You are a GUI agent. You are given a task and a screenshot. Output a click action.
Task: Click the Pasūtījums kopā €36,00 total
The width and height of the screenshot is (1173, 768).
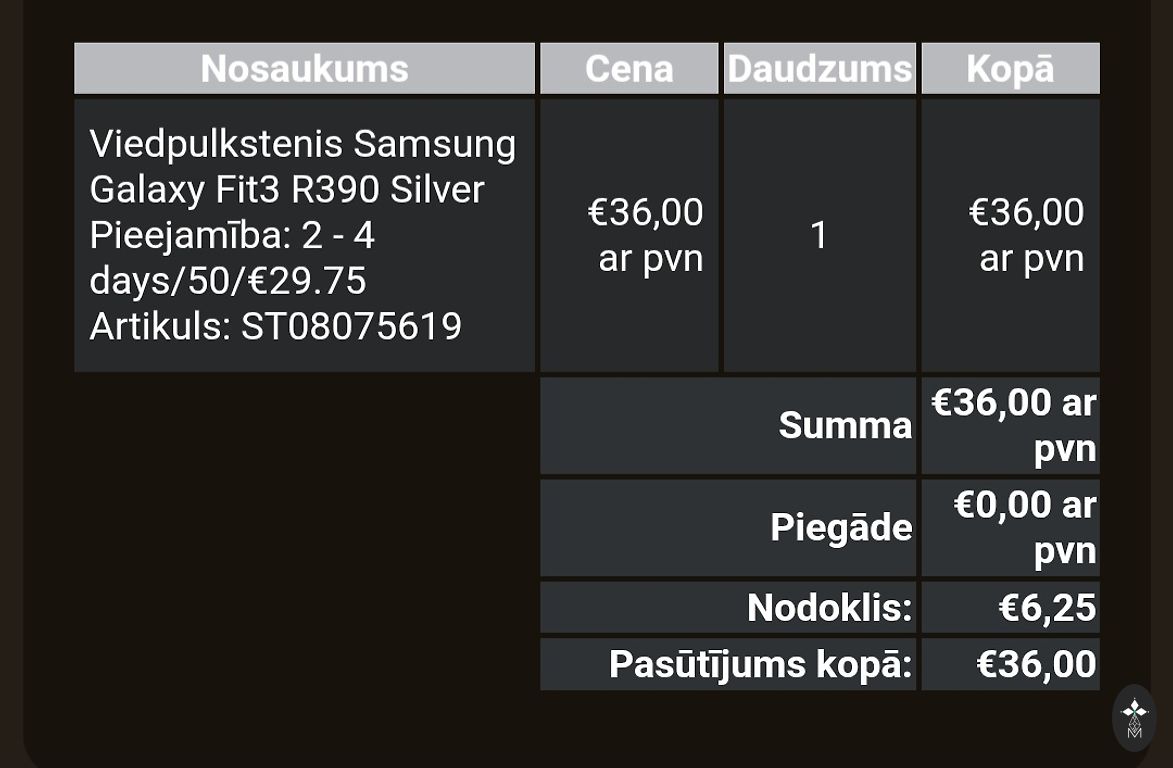(1036, 664)
